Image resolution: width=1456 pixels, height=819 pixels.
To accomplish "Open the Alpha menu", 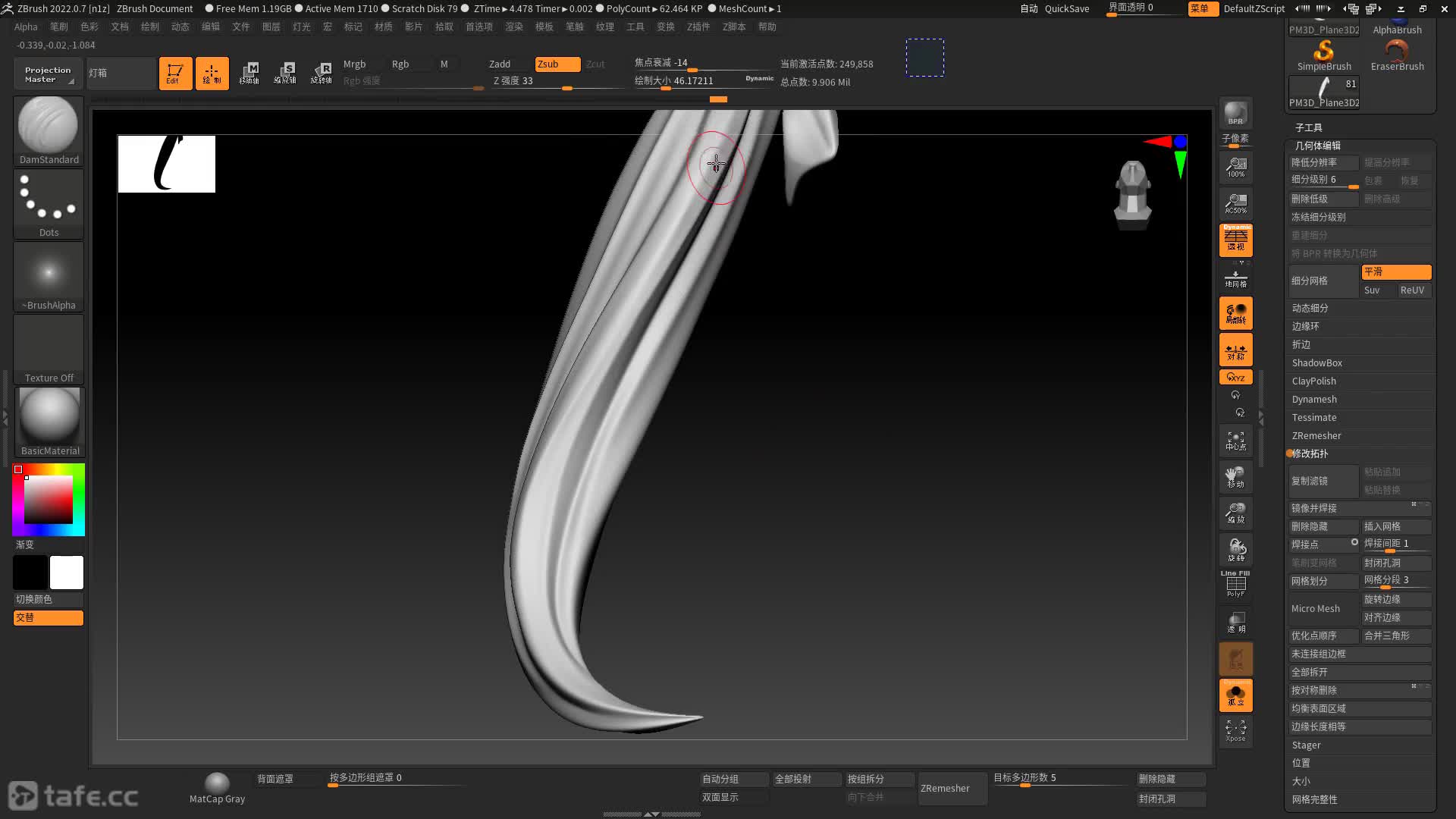I will coord(26,27).
